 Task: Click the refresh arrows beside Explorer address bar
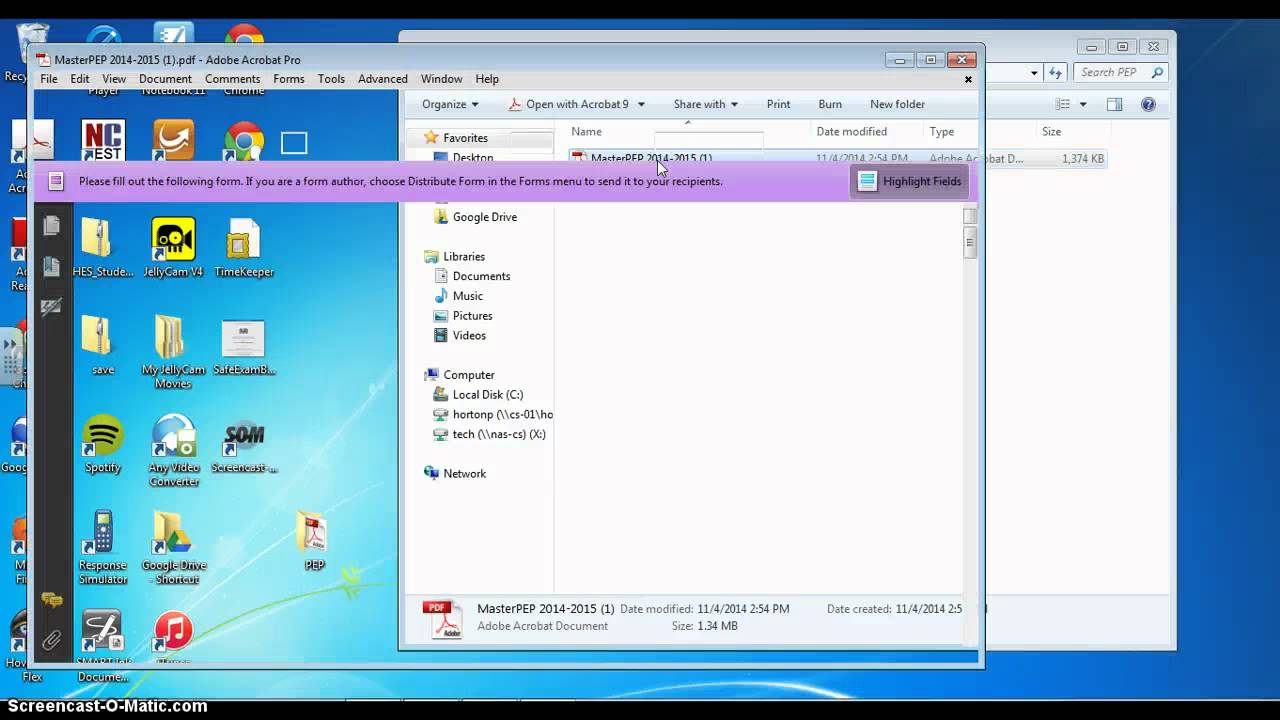(x=1055, y=72)
